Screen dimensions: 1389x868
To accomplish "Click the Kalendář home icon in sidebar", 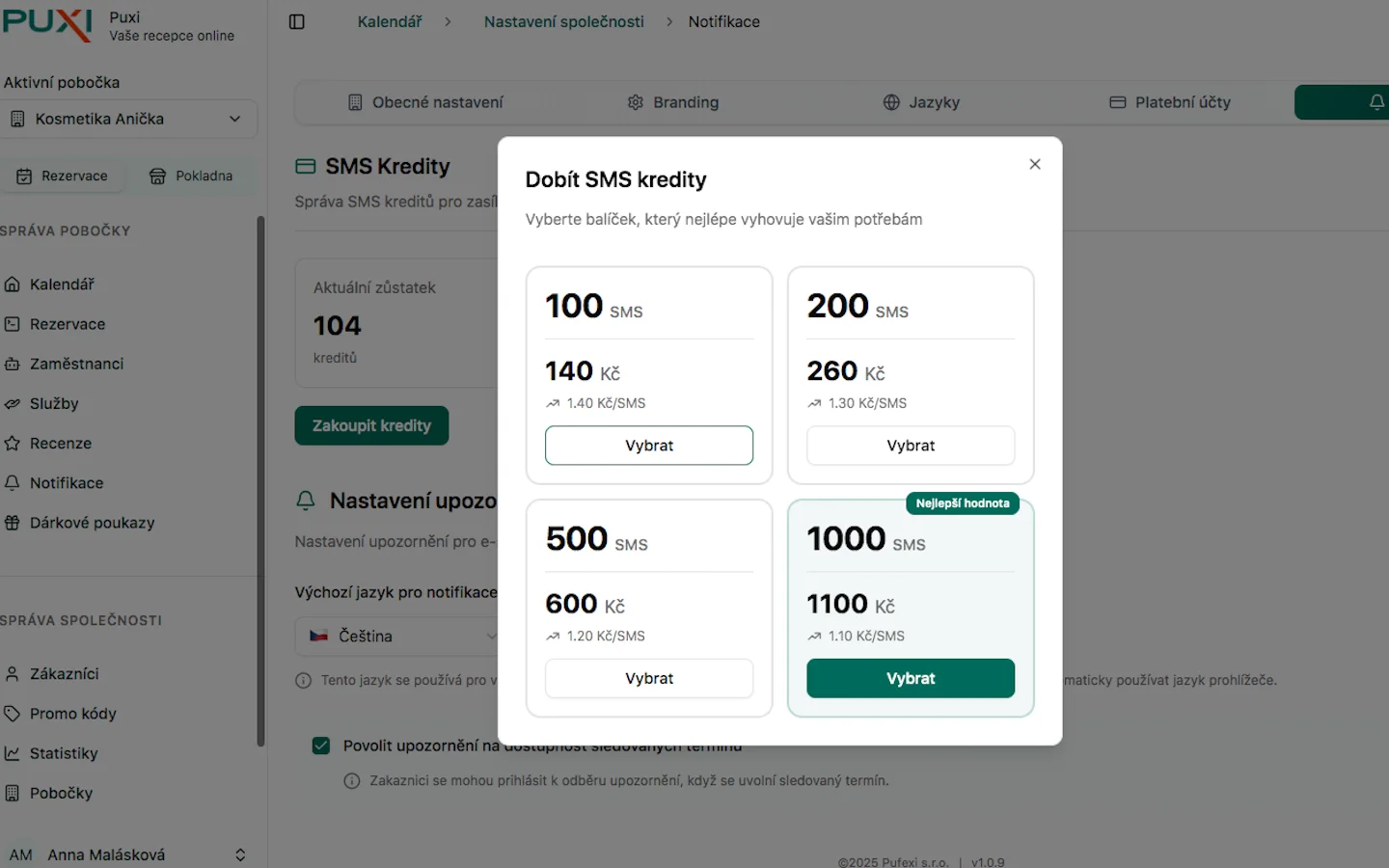I will click(13, 285).
